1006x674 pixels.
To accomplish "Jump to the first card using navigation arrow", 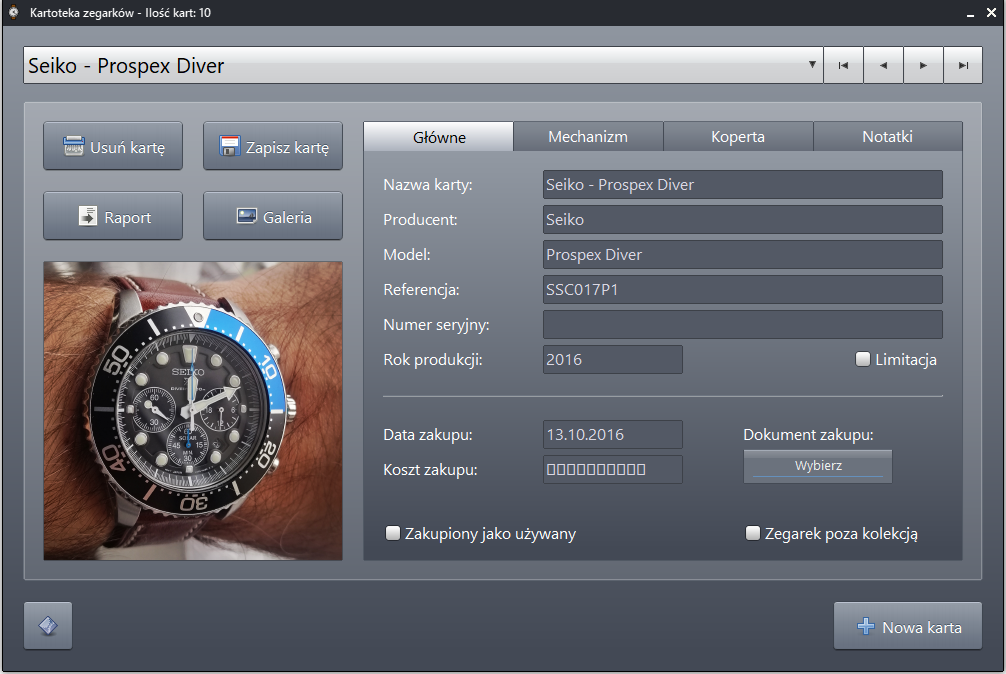I will coord(843,65).
